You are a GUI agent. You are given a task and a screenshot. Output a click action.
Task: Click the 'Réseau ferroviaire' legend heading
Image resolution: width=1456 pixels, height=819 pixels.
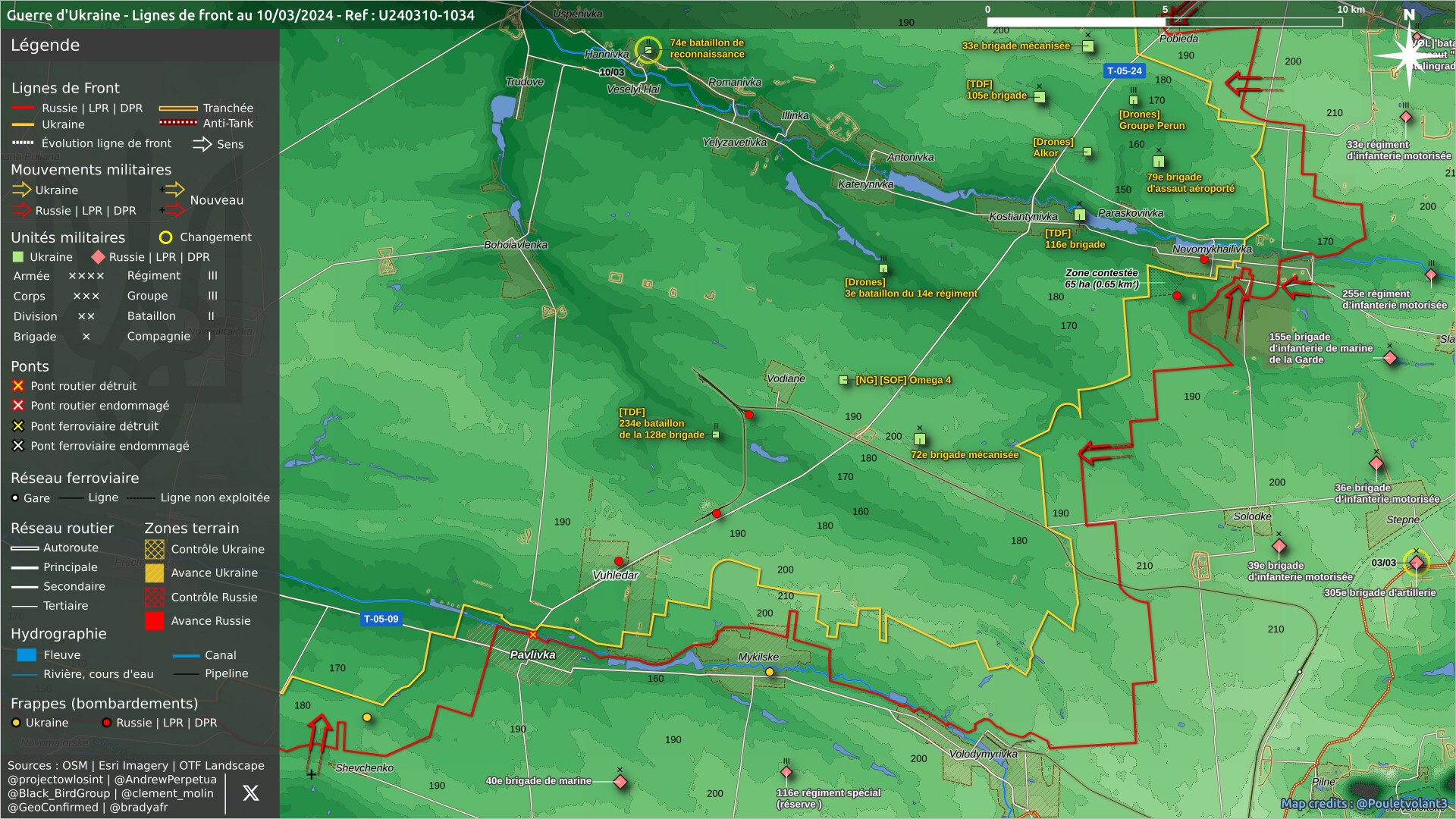pyautogui.click(x=75, y=478)
